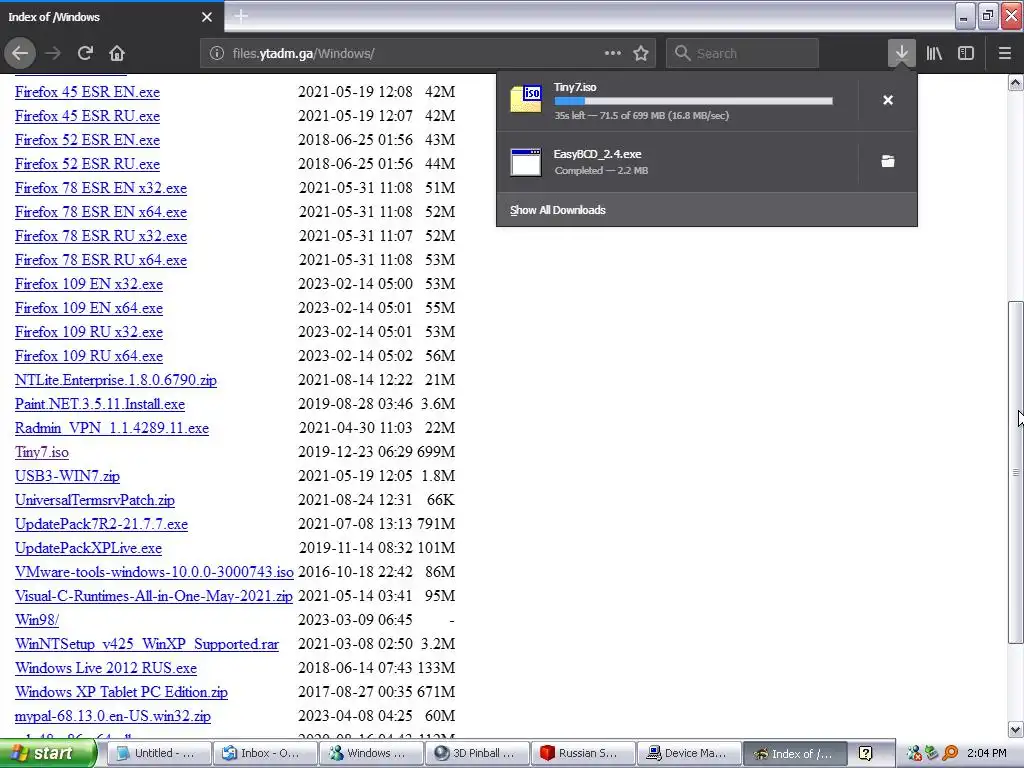Screen dimensions: 1024x768
Task: Click the 2:04 PM taskbar clock
Action: pyautogui.click(x=987, y=754)
